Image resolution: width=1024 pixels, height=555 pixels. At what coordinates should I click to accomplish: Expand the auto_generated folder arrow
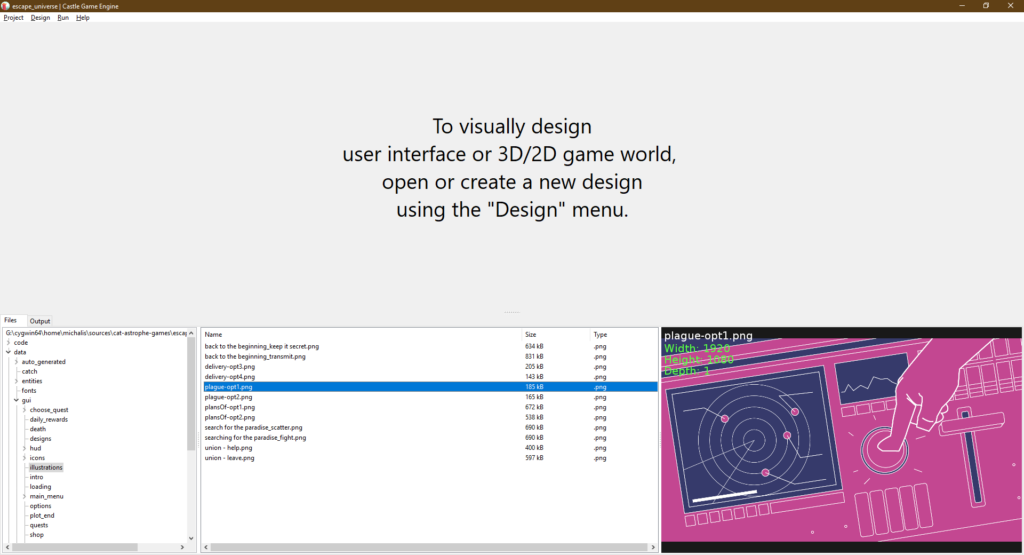[16, 362]
